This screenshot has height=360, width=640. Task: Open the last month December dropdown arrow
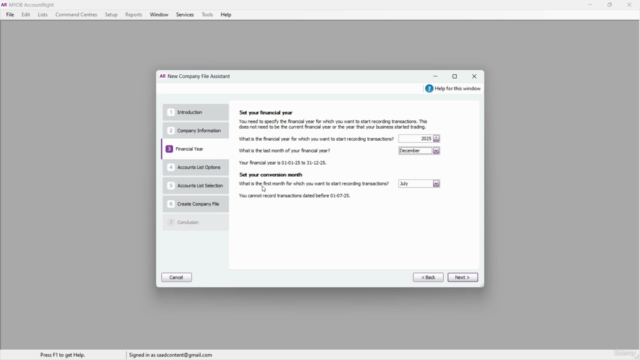click(436, 151)
